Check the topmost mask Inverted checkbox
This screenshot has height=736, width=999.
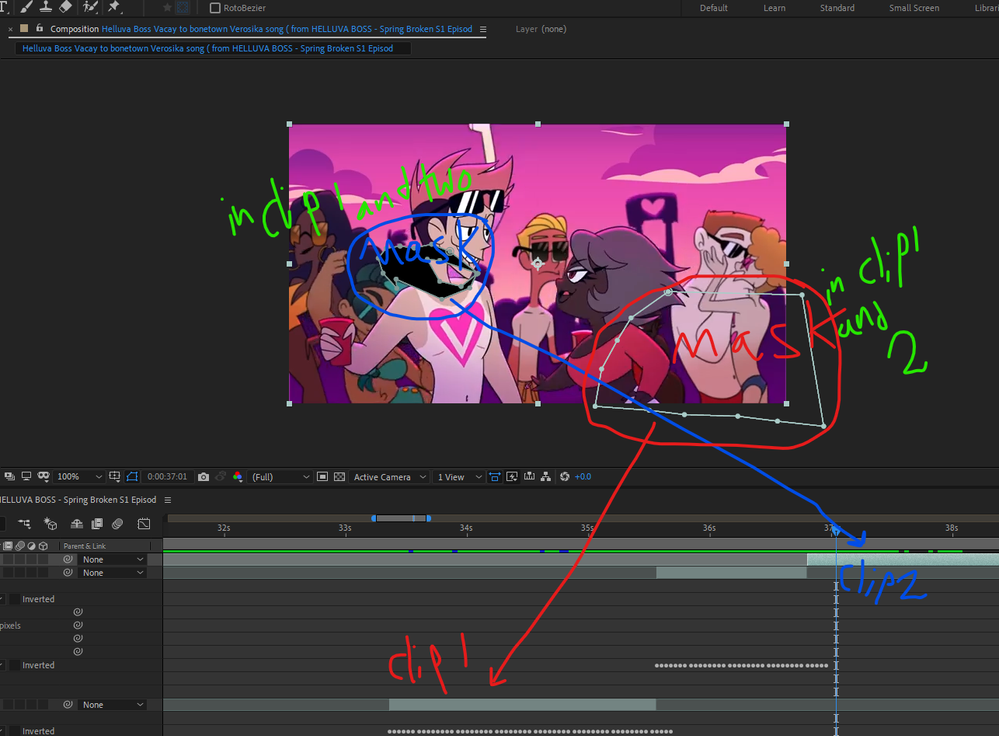(15, 599)
